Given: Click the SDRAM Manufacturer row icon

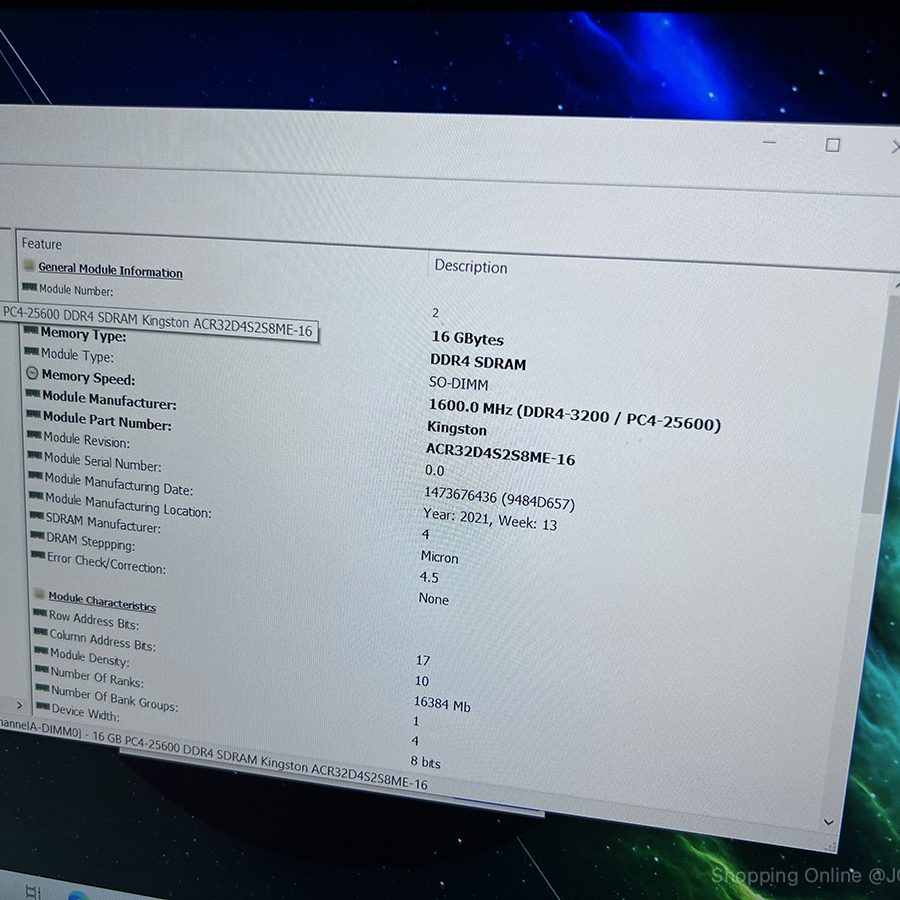Looking at the screenshot, I should coord(37,515).
